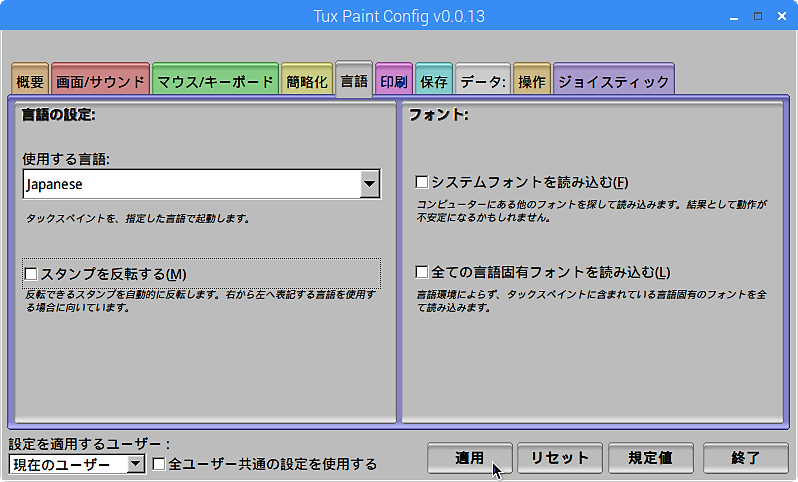Open the ジョイスティック tab
798x482 pixels.
tap(614, 79)
